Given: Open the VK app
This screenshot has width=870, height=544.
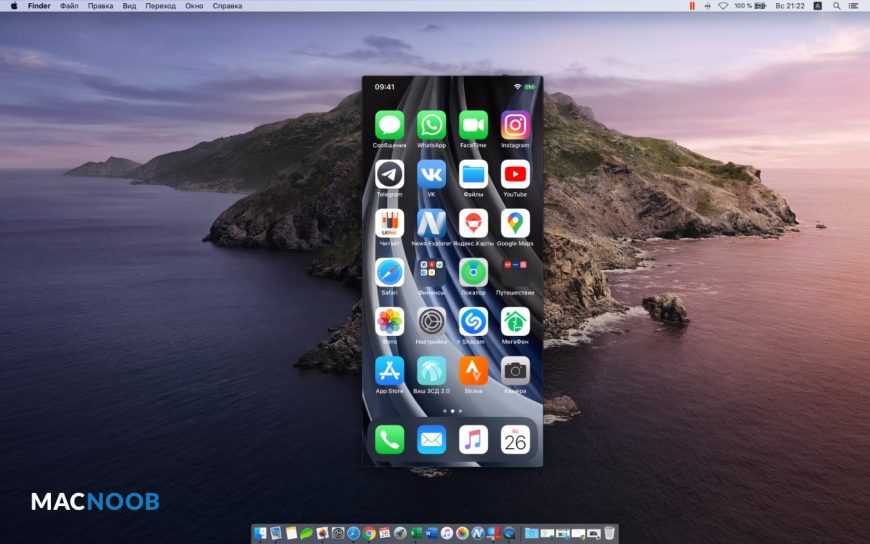Looking at the screenshot, I should pyautogui.click(x=431, y=174).
